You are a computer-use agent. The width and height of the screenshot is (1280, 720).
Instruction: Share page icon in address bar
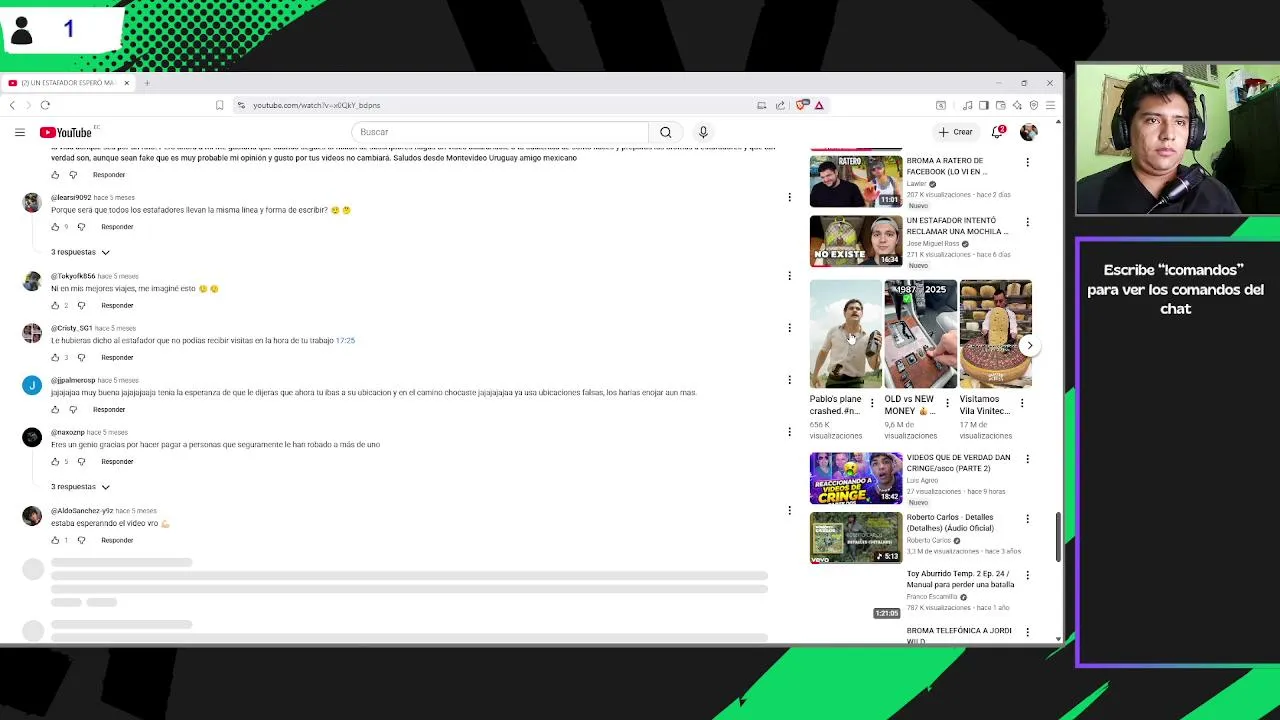pyautogui.click(x=780, y=105)
